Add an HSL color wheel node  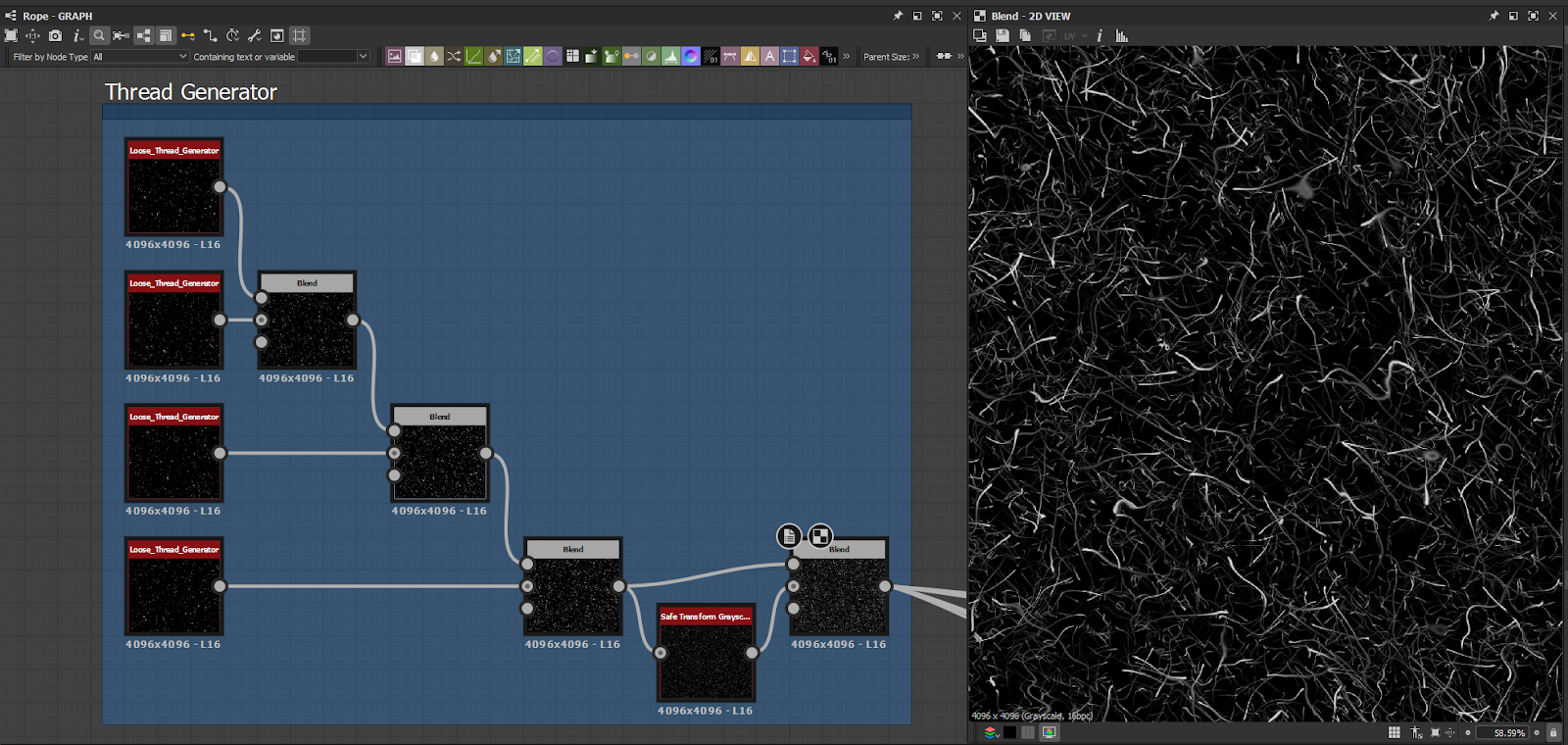click(691, 57)
